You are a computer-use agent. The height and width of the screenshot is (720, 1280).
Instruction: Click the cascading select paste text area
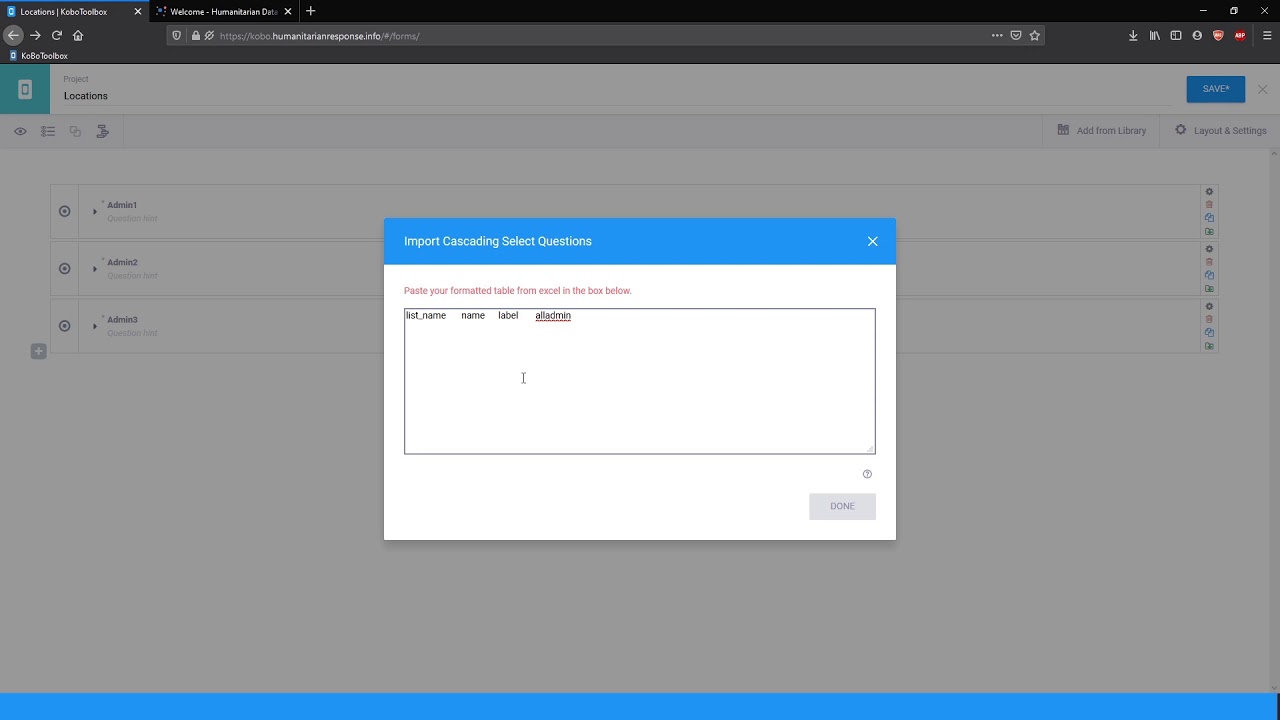tap(640, 381)
